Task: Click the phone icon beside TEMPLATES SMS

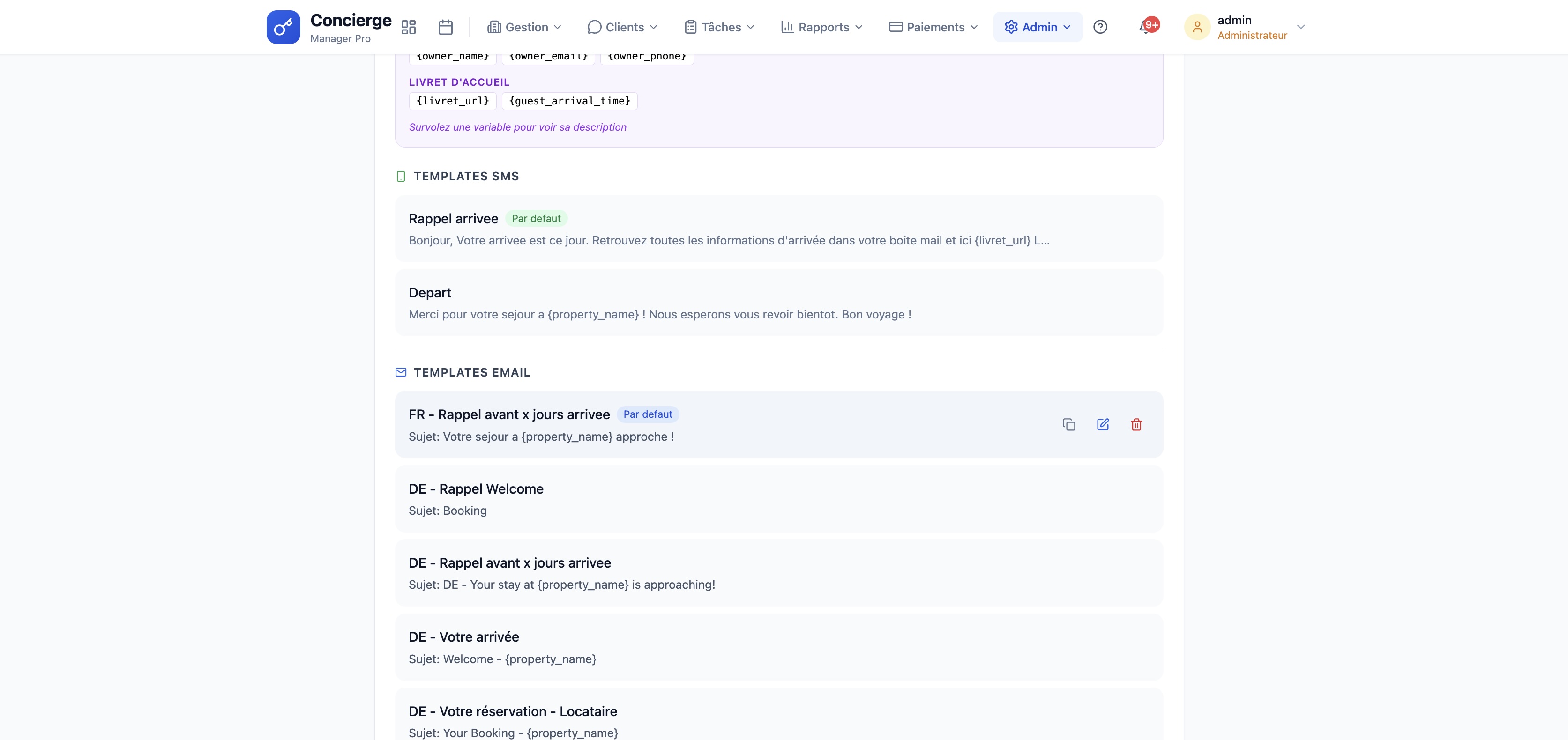Action: [x=401, y=177]
